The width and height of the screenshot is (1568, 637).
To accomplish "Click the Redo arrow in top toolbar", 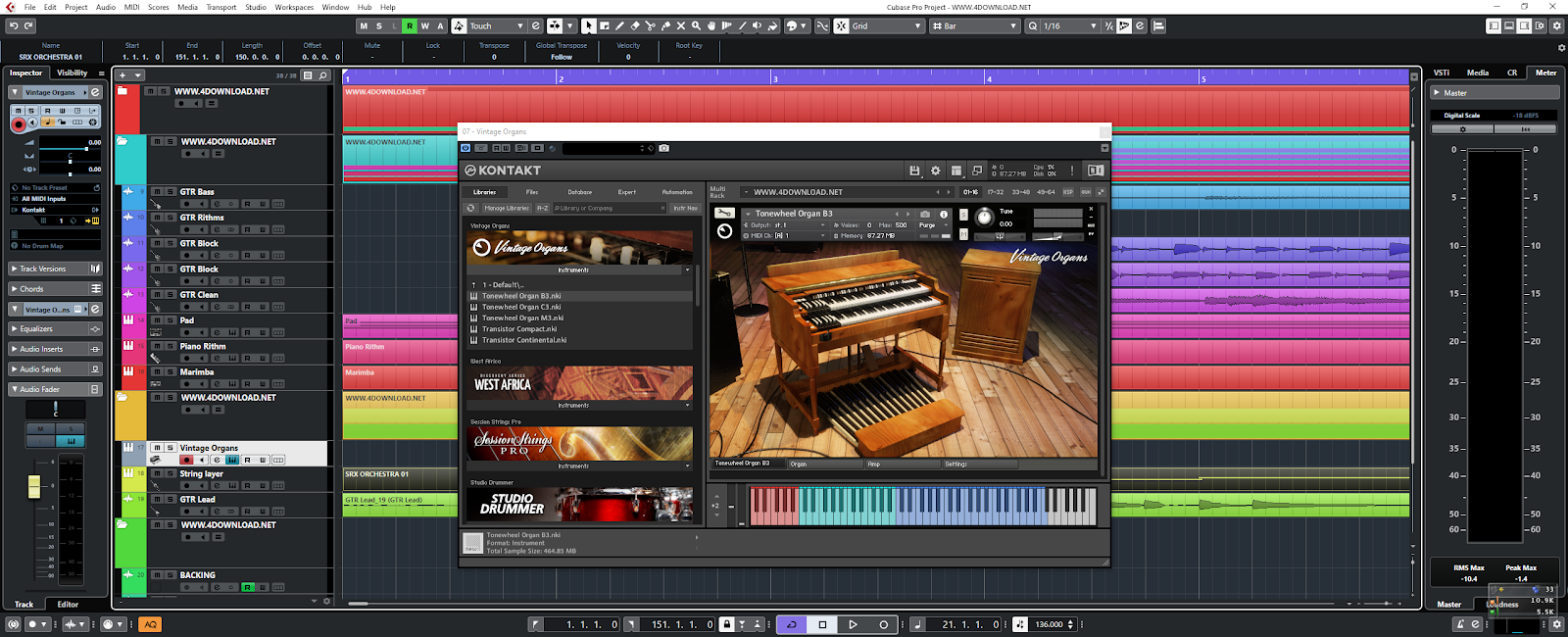I will (x=28, y=25).
